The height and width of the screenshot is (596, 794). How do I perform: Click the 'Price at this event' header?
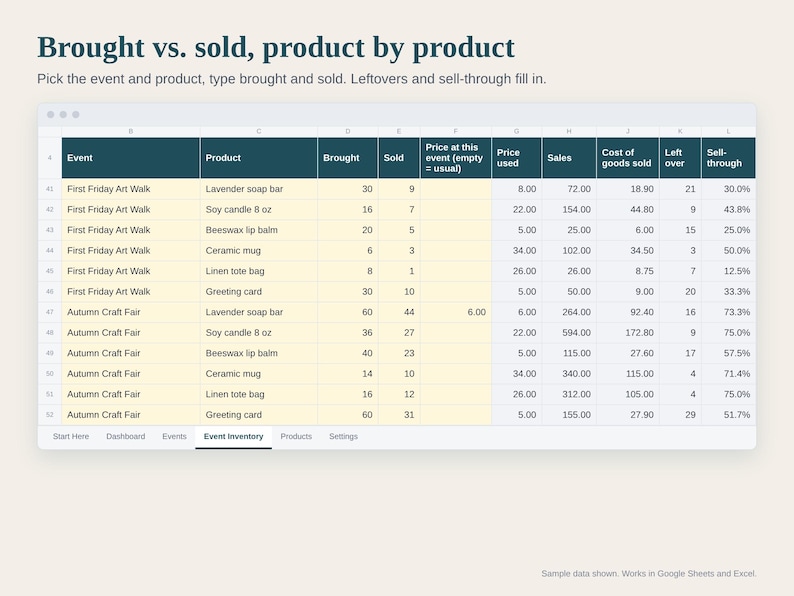(456, 158)
